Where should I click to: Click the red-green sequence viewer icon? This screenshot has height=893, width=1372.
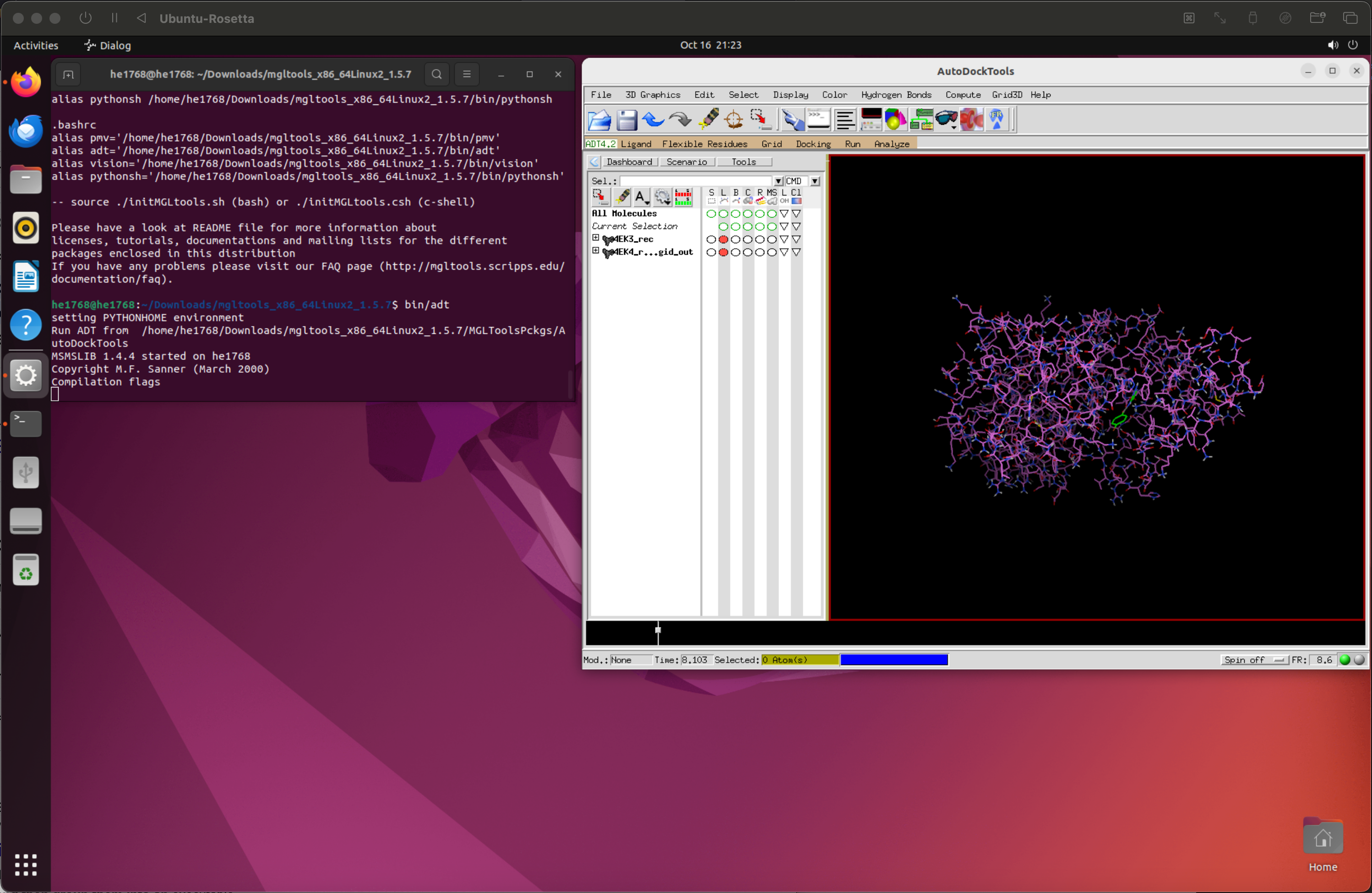coord(683,197)
